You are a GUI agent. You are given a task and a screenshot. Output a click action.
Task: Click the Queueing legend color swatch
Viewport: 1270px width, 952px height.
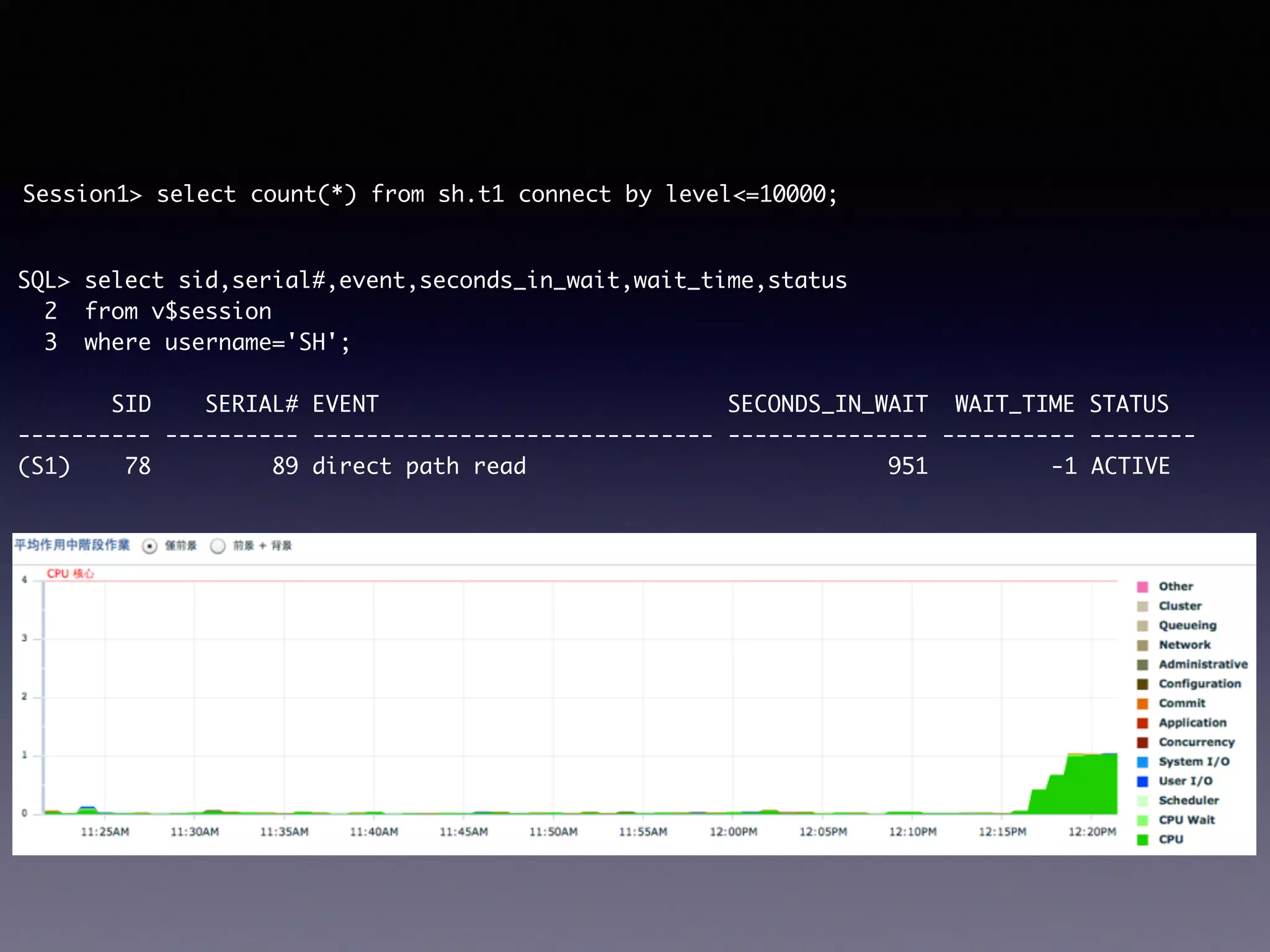[x=1143, y=626]
